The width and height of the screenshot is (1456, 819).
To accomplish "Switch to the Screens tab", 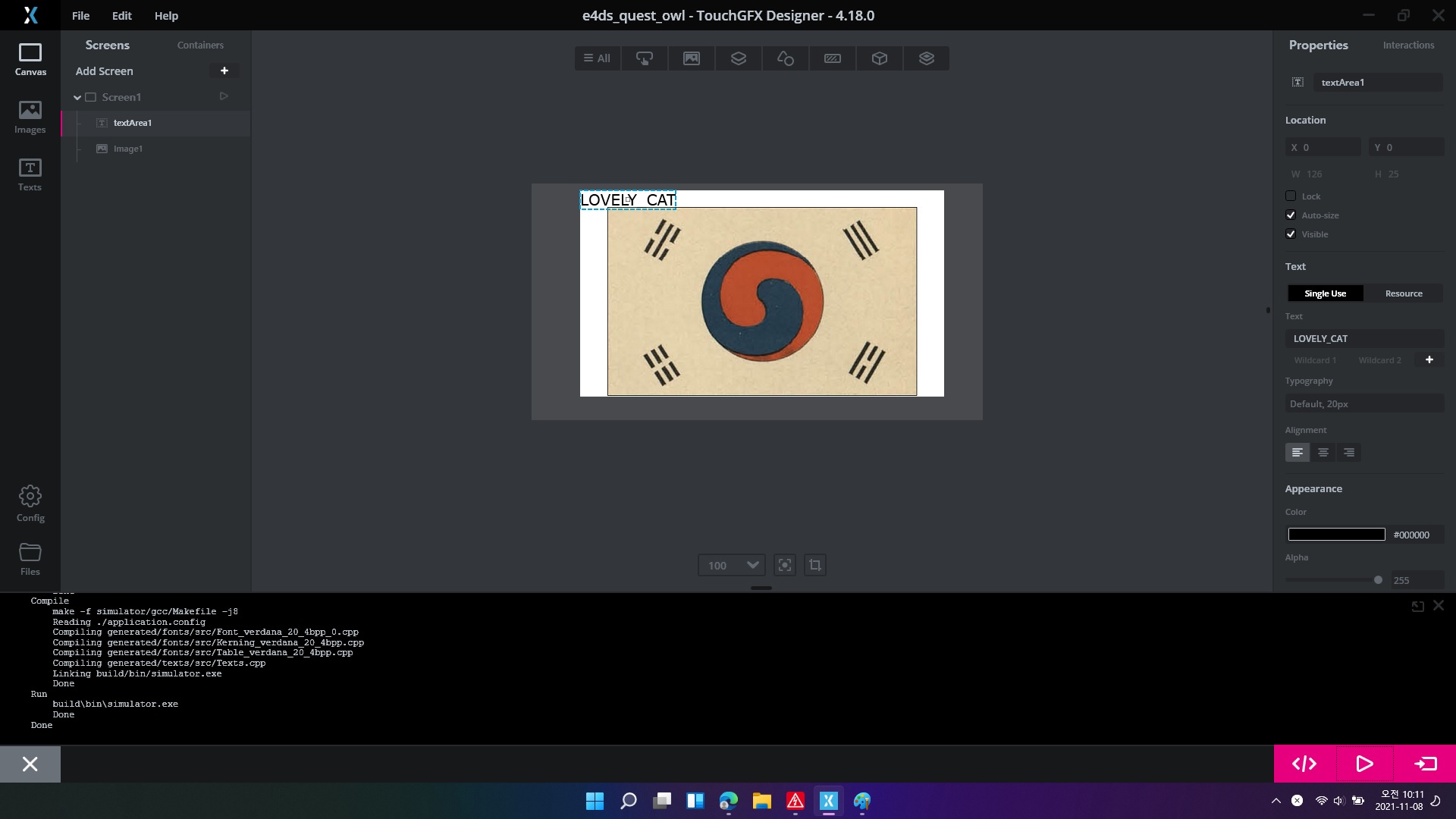I will coord(108,45).
